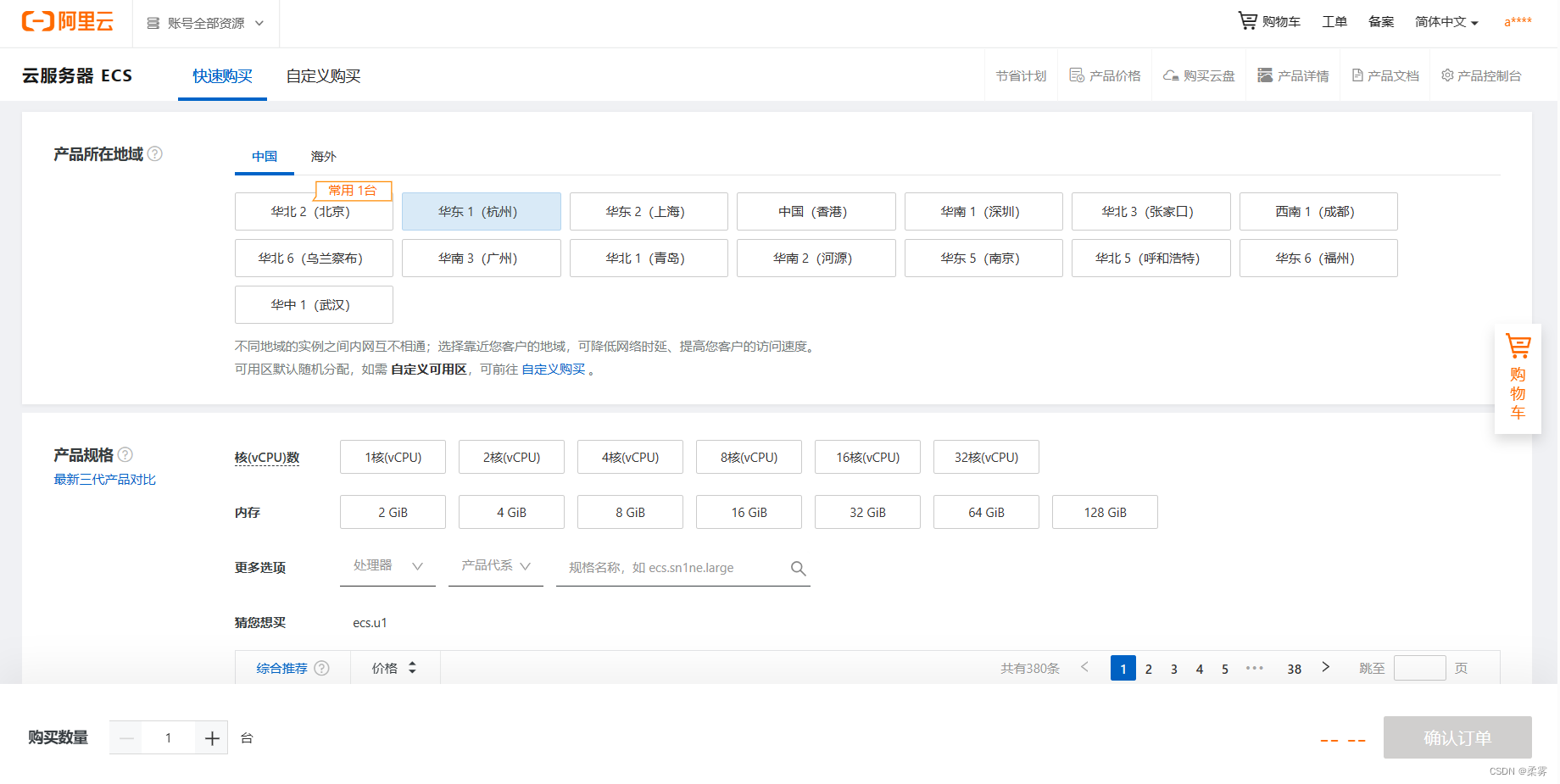Choose 1核(vCPU) option
The width and height of the screenshot is (1560, 784).
[x=393, y=457]
